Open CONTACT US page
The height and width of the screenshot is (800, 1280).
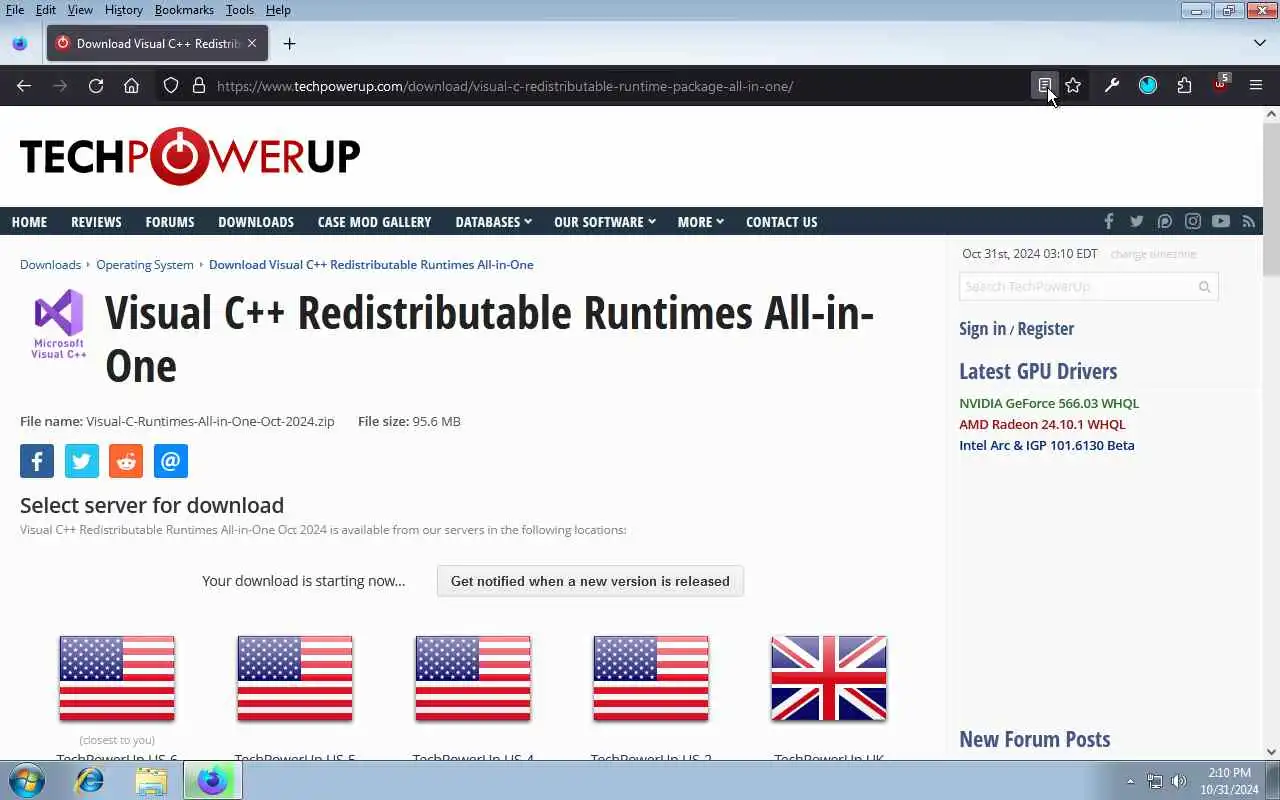(x=781, y=222)
